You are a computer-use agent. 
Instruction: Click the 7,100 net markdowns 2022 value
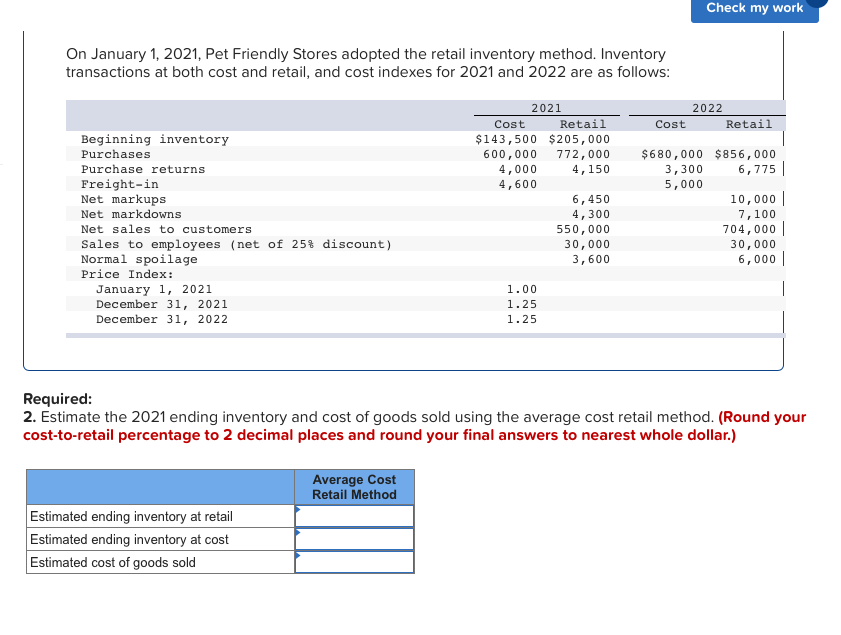point(757,215)
